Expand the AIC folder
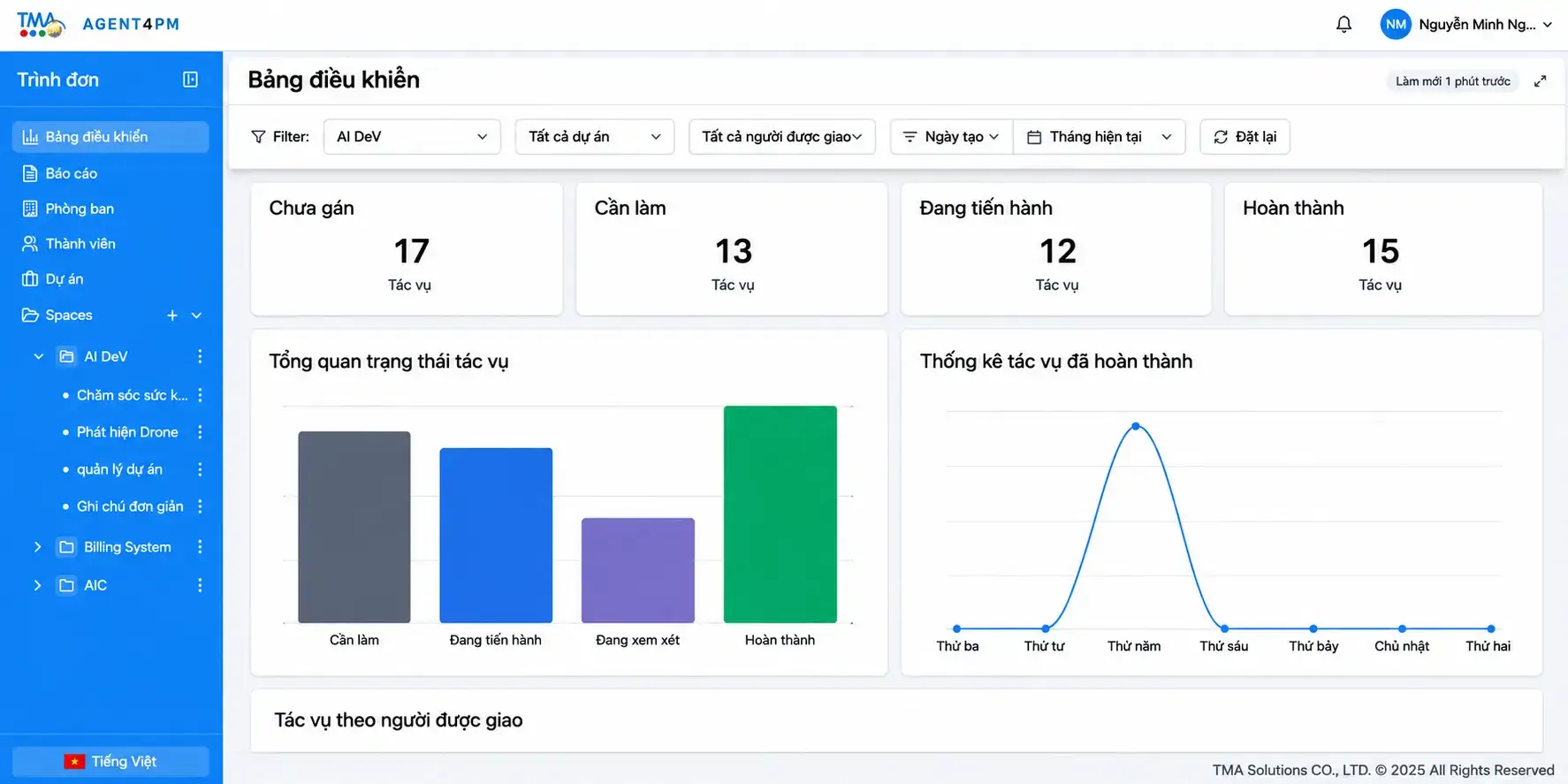1568x784 pixels. click(x=37, y=585)
